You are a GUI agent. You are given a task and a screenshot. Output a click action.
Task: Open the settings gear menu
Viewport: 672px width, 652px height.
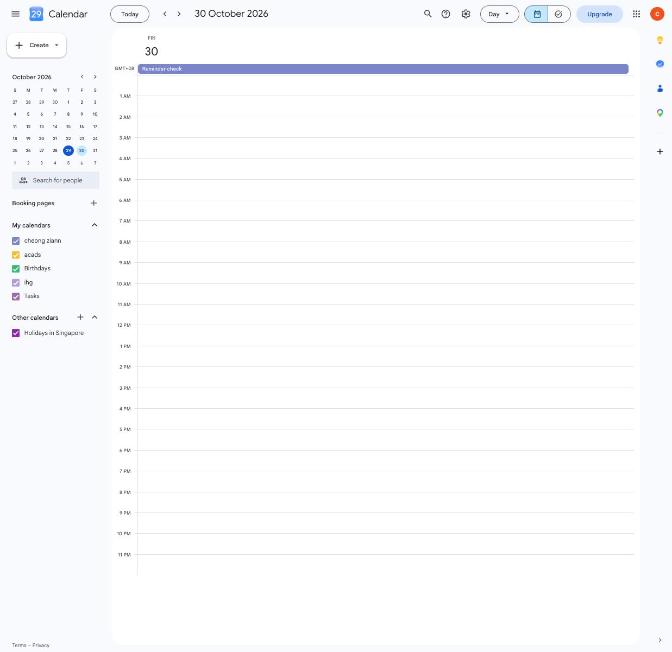tap(465, 14)
